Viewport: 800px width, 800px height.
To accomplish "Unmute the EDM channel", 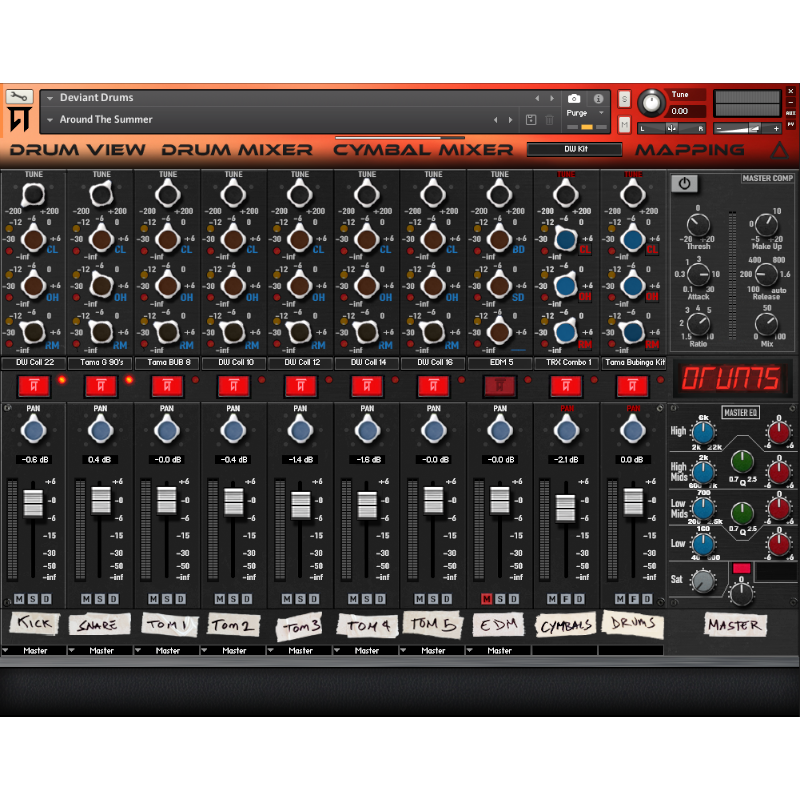I will [486, 598].
